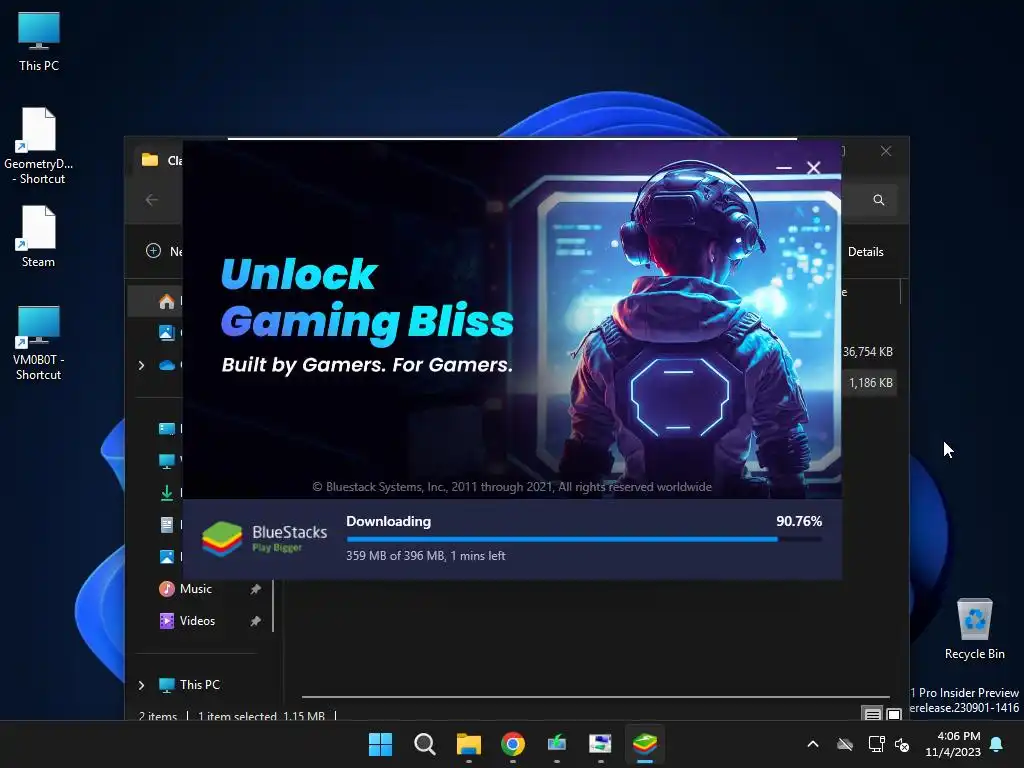Select the Desktop icon in Explorer sidebar
This screenshot has width=1024, height=768.
click(x=167, y=428)
